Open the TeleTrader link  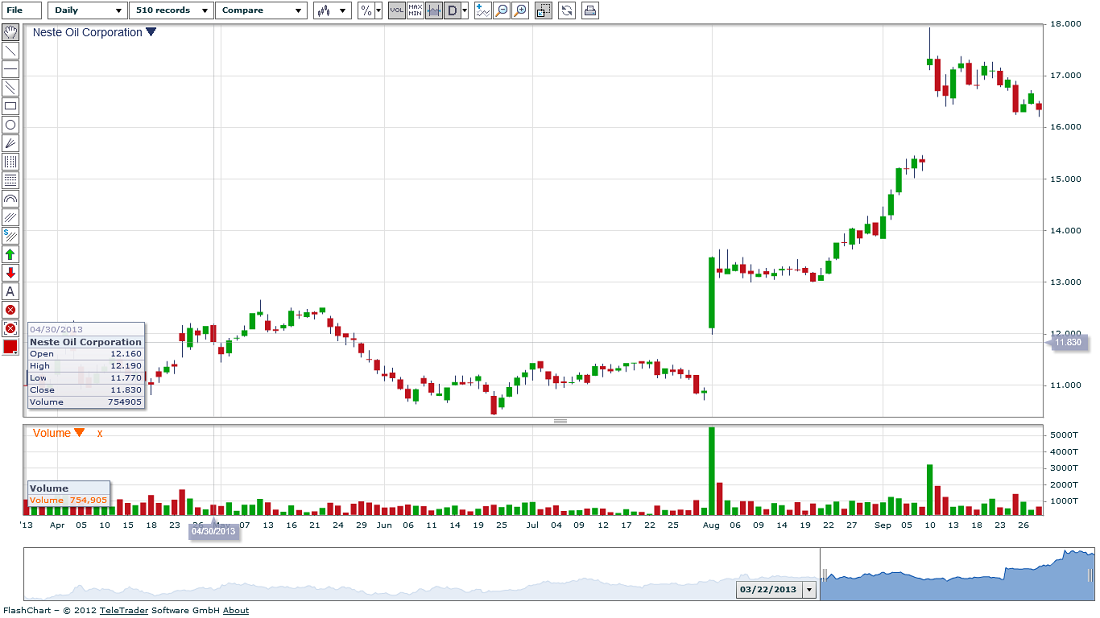(124, 610)
